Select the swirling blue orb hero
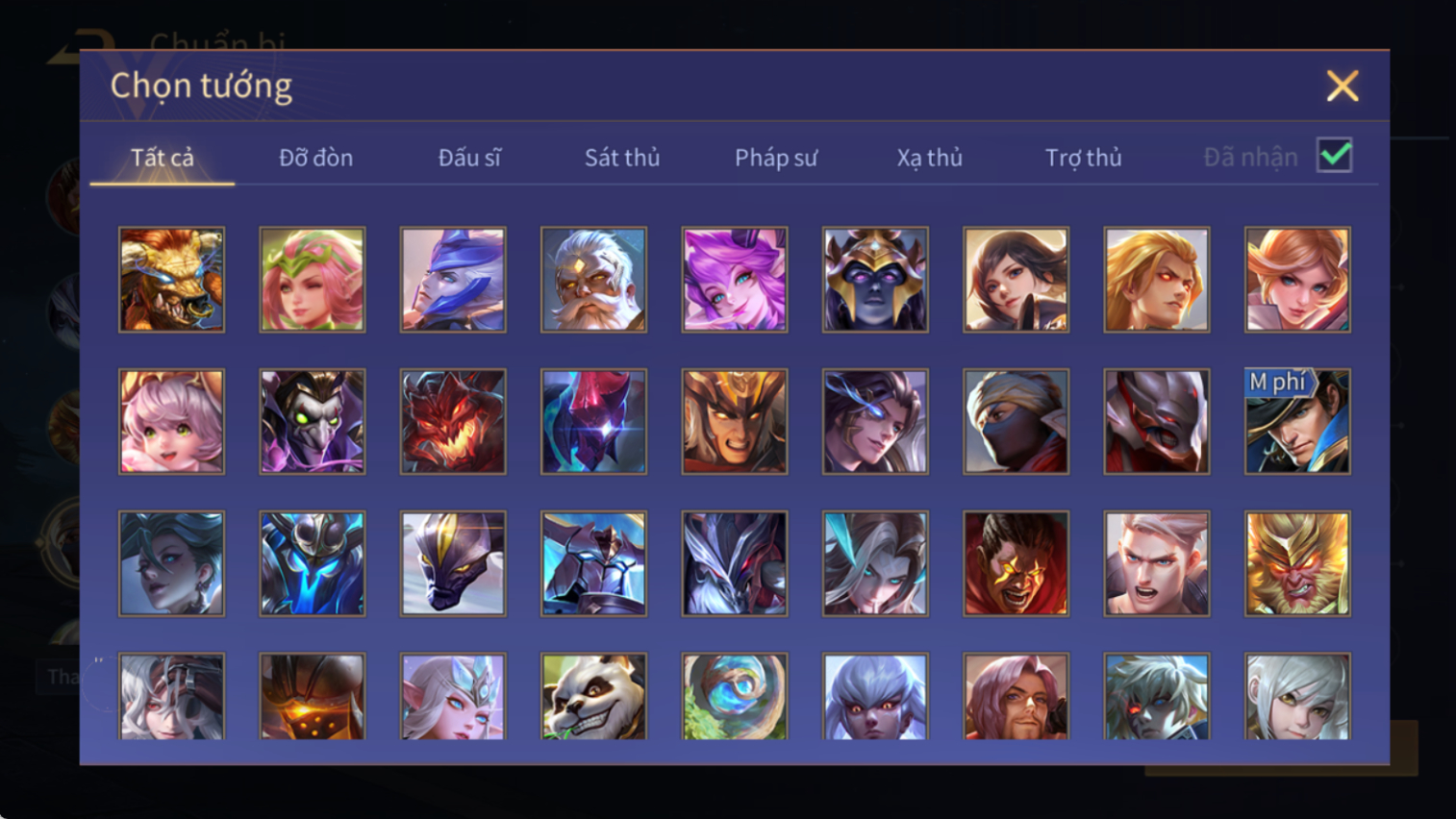 (x=735, y=696)
